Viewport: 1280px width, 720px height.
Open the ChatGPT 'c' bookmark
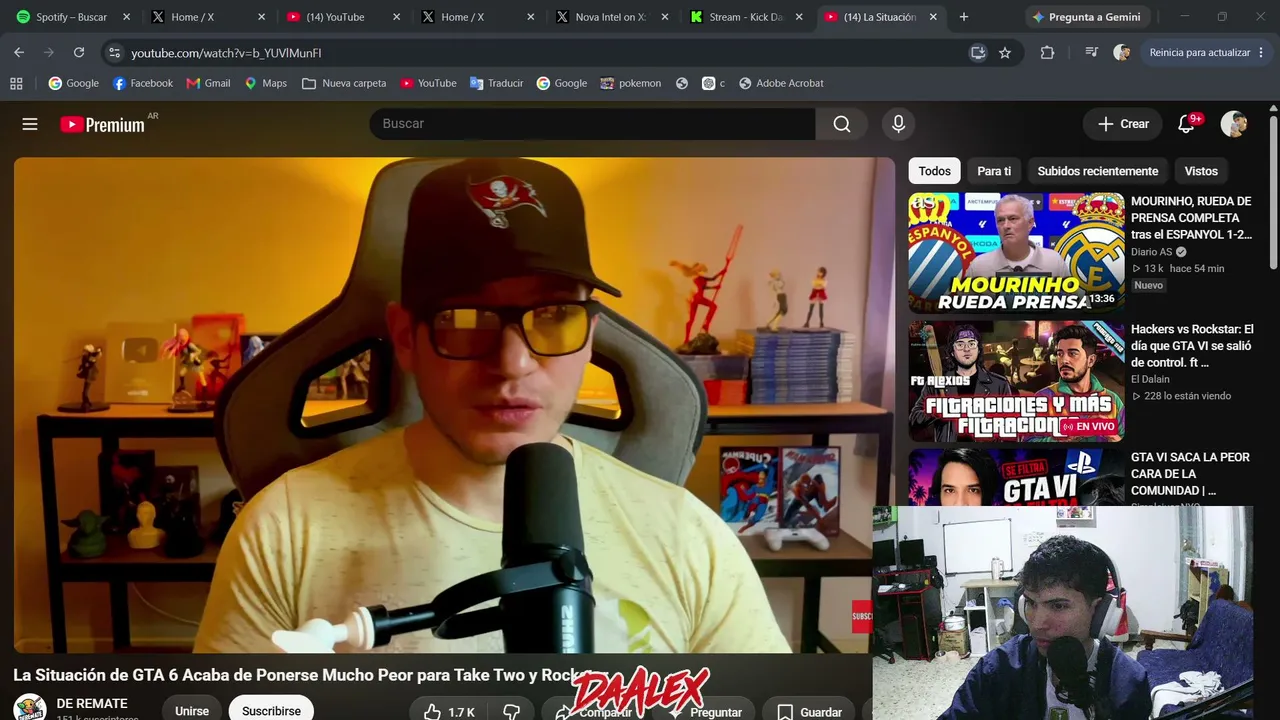(x=713, y=83)
